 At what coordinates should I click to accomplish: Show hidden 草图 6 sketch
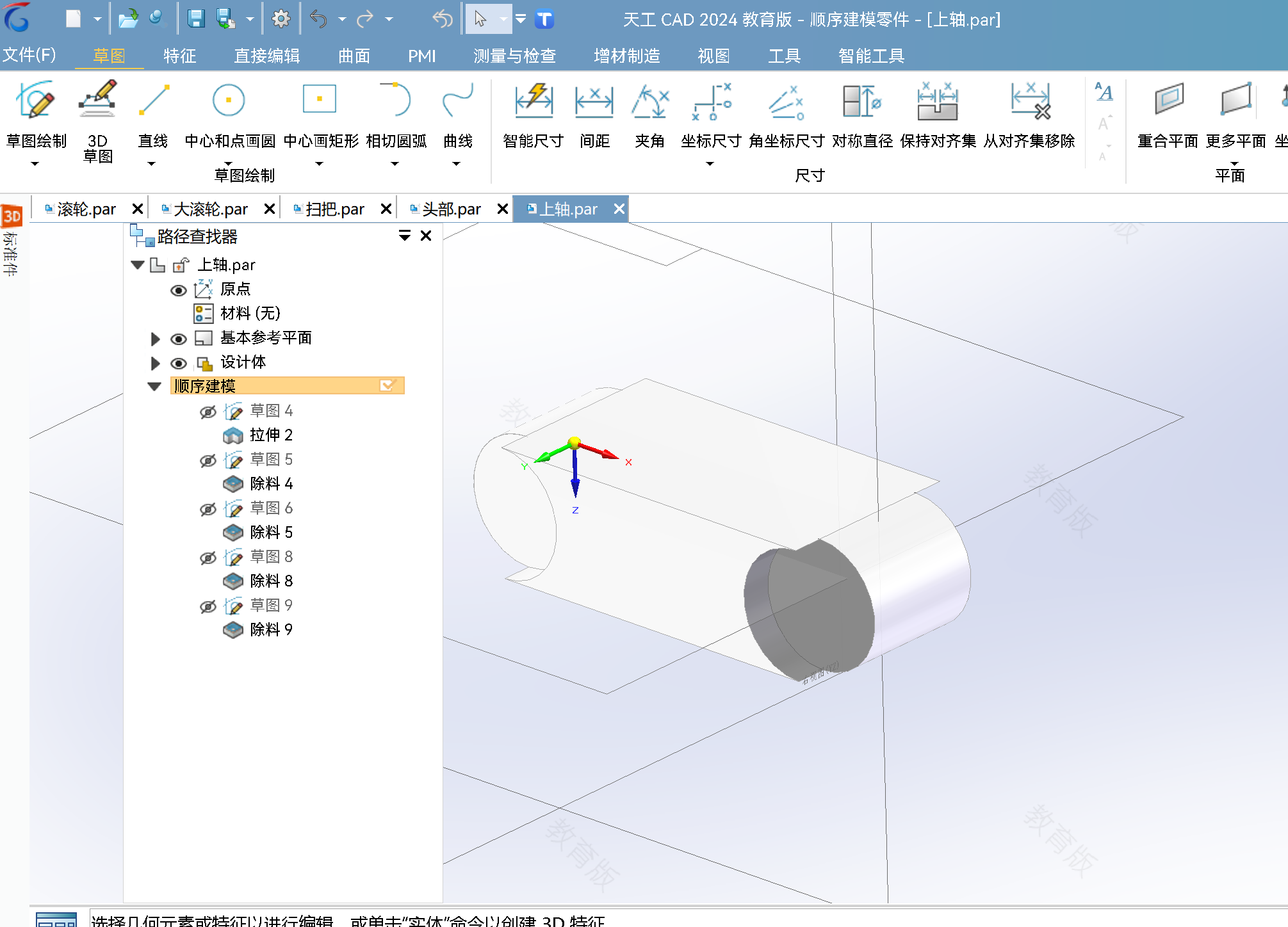[x=208, y=509]
